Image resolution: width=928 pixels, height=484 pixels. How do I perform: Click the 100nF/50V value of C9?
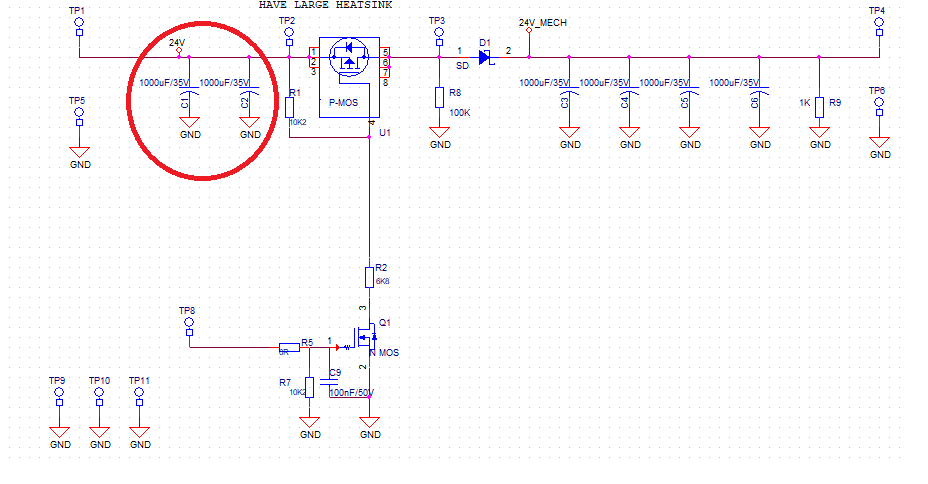(352, 392)
